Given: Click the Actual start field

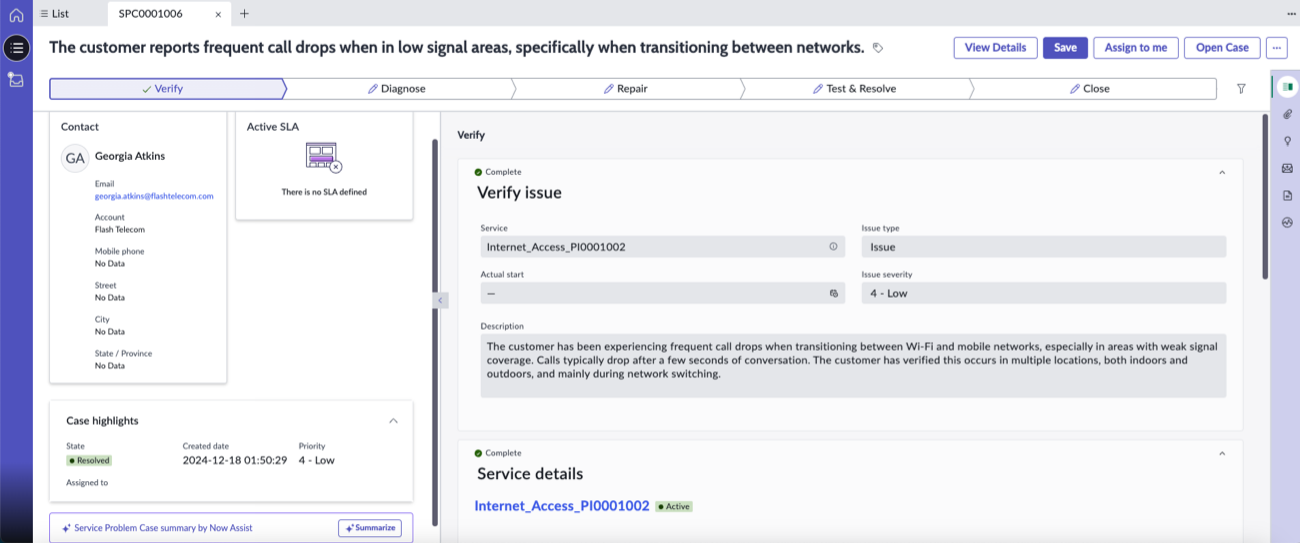Looking at the screenshot, I should tap(662, 293).
